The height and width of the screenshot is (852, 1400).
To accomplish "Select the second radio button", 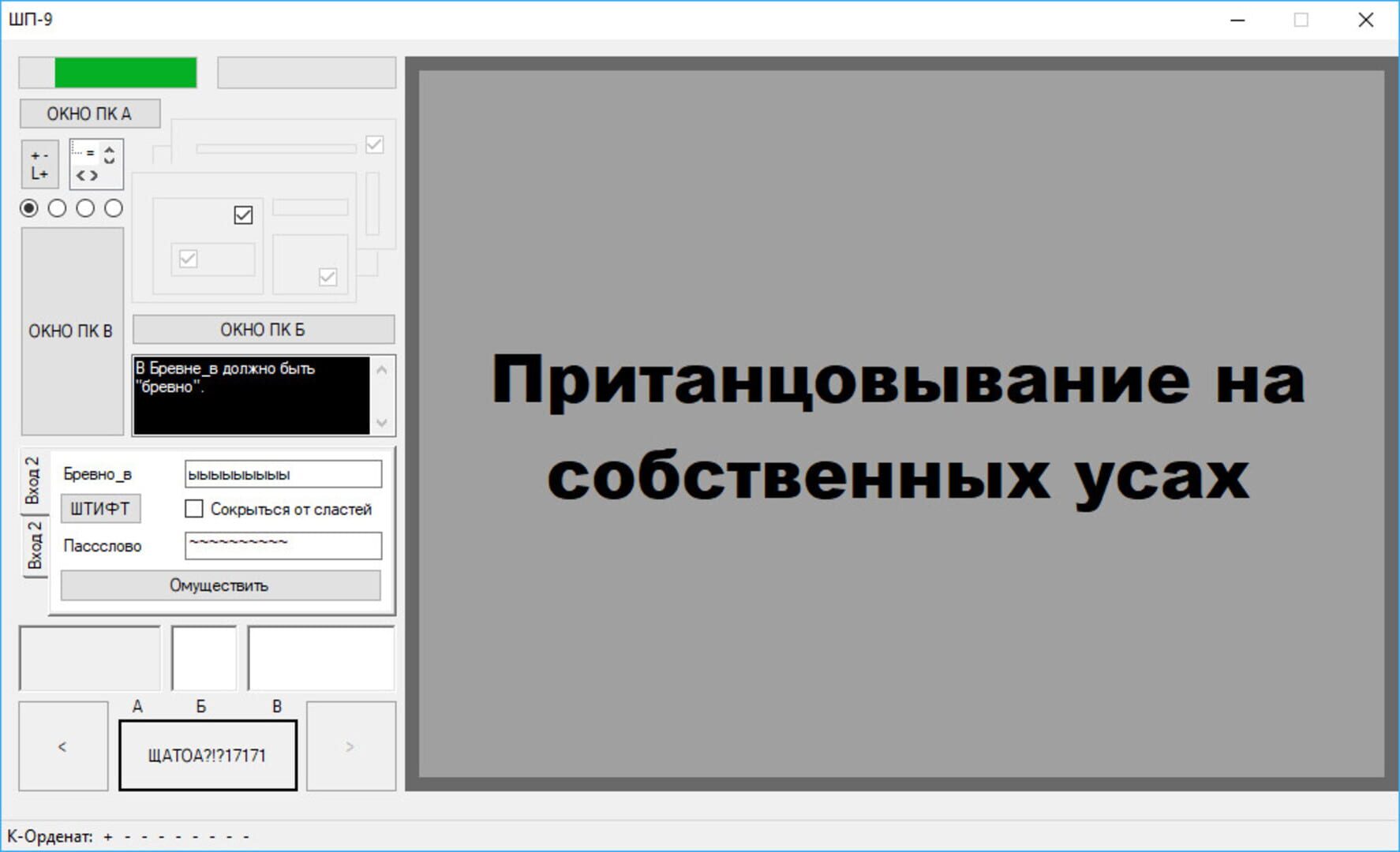I will (56, 208).
